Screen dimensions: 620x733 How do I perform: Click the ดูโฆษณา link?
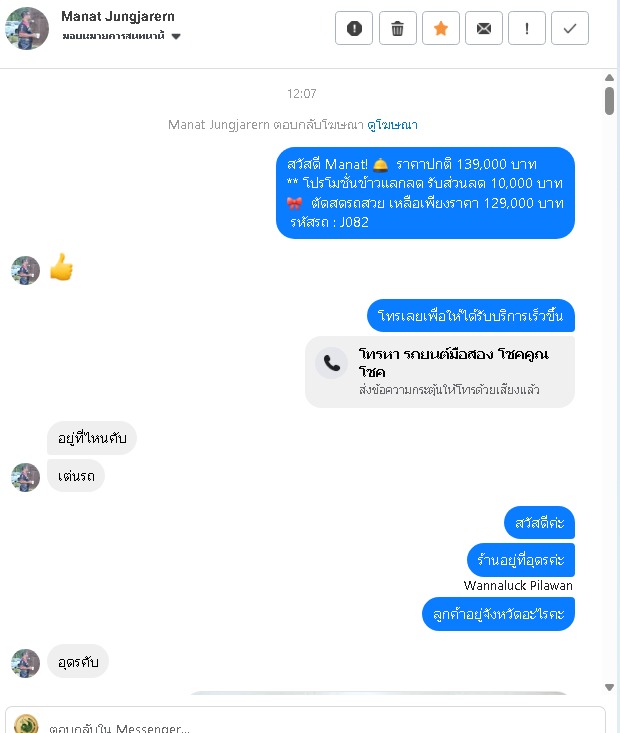[x=392, y=125]
